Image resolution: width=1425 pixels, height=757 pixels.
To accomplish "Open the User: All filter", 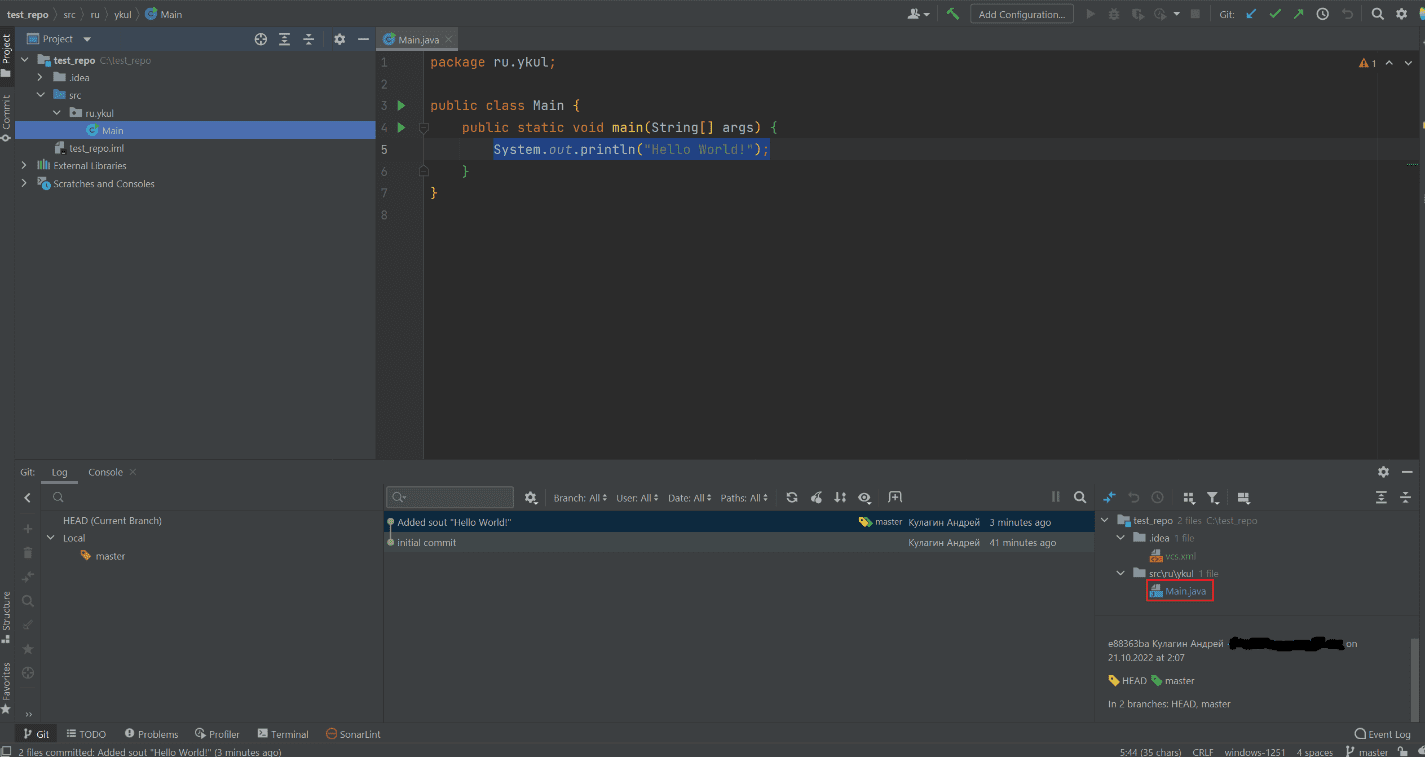I will (638, 498).
